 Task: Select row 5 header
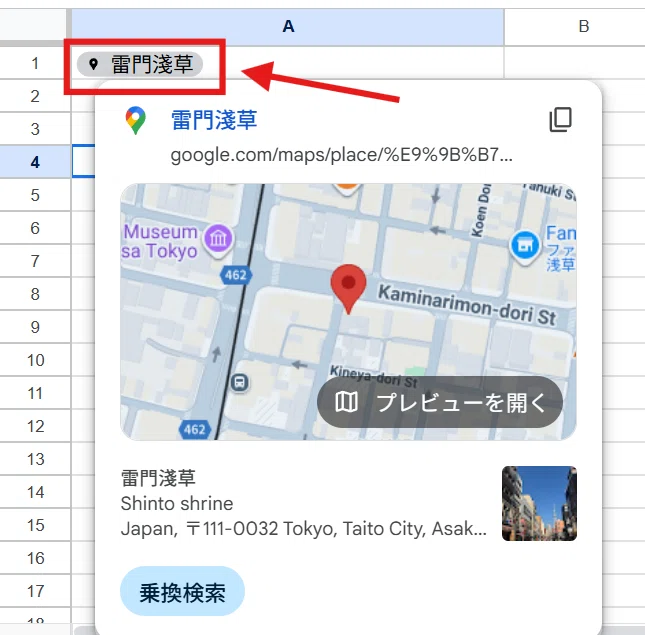pyautogui.click(x=35, y=195)
